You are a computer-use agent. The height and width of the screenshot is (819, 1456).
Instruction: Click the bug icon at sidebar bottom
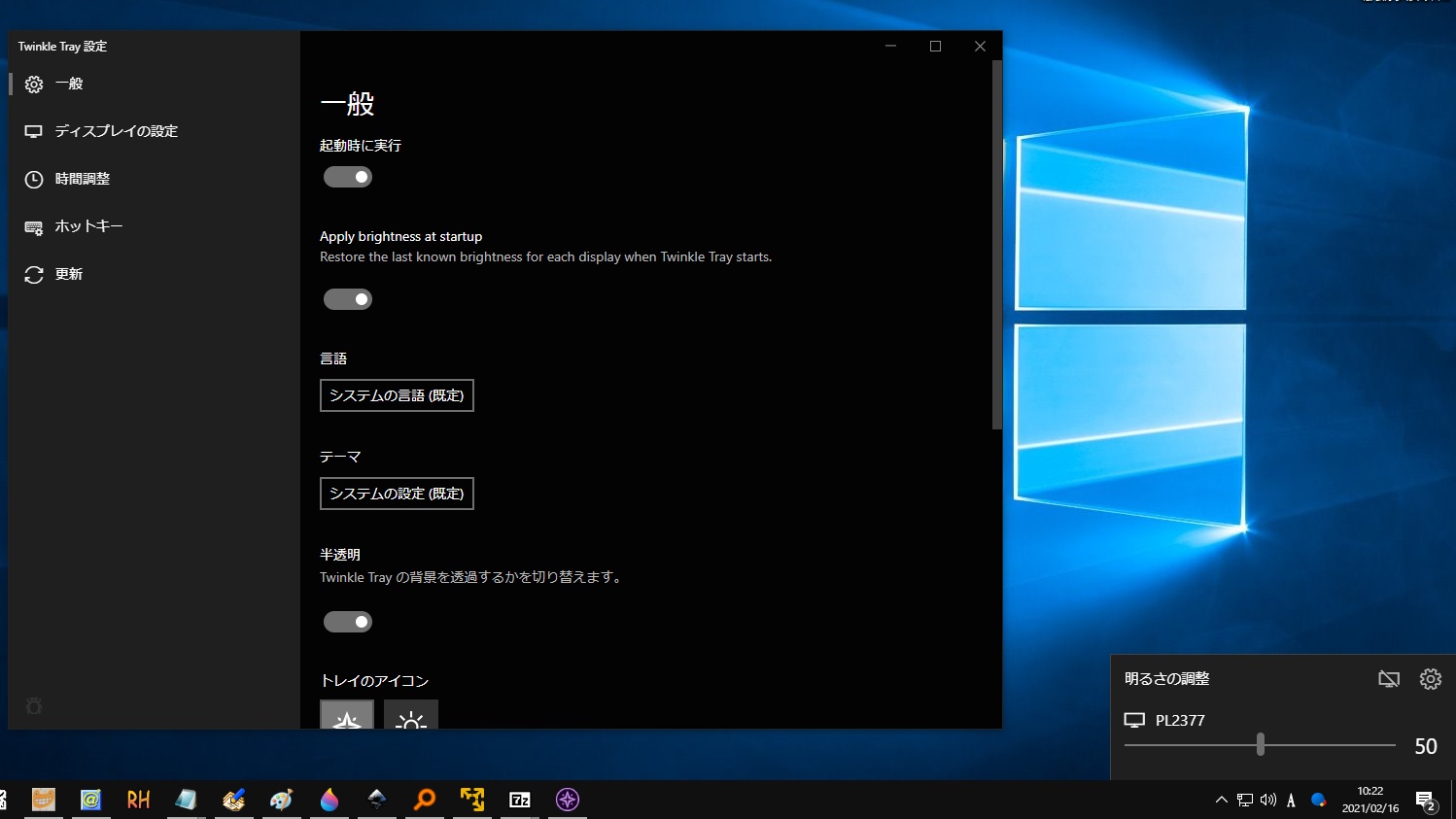pyautogui.click(x=34, y=706)
